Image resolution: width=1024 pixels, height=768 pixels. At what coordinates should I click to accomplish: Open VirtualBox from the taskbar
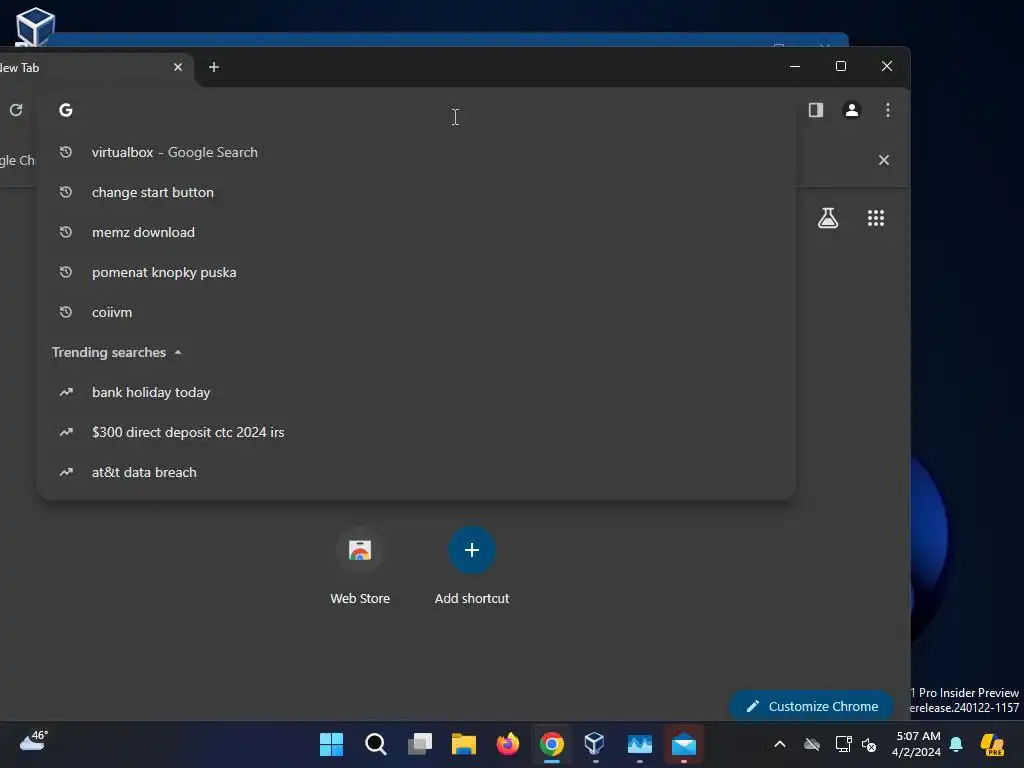coord(595,744)
